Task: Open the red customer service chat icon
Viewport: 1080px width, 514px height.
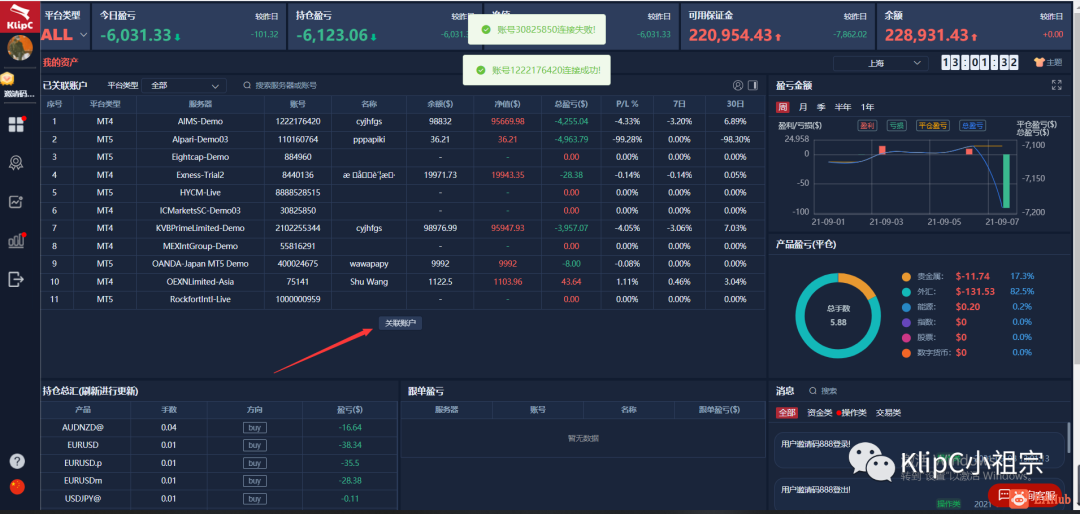Action: [1006, 495]
